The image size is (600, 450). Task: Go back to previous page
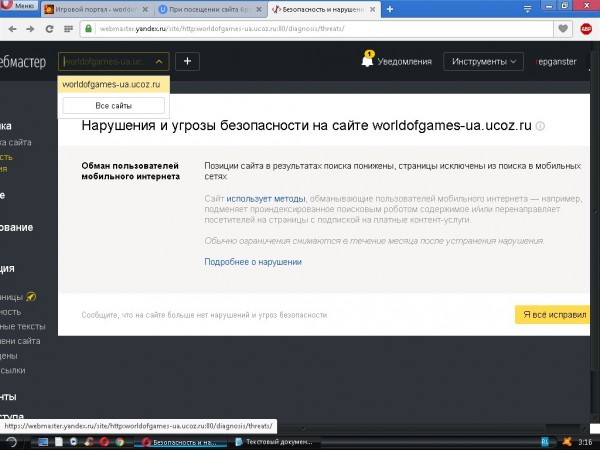12,29
